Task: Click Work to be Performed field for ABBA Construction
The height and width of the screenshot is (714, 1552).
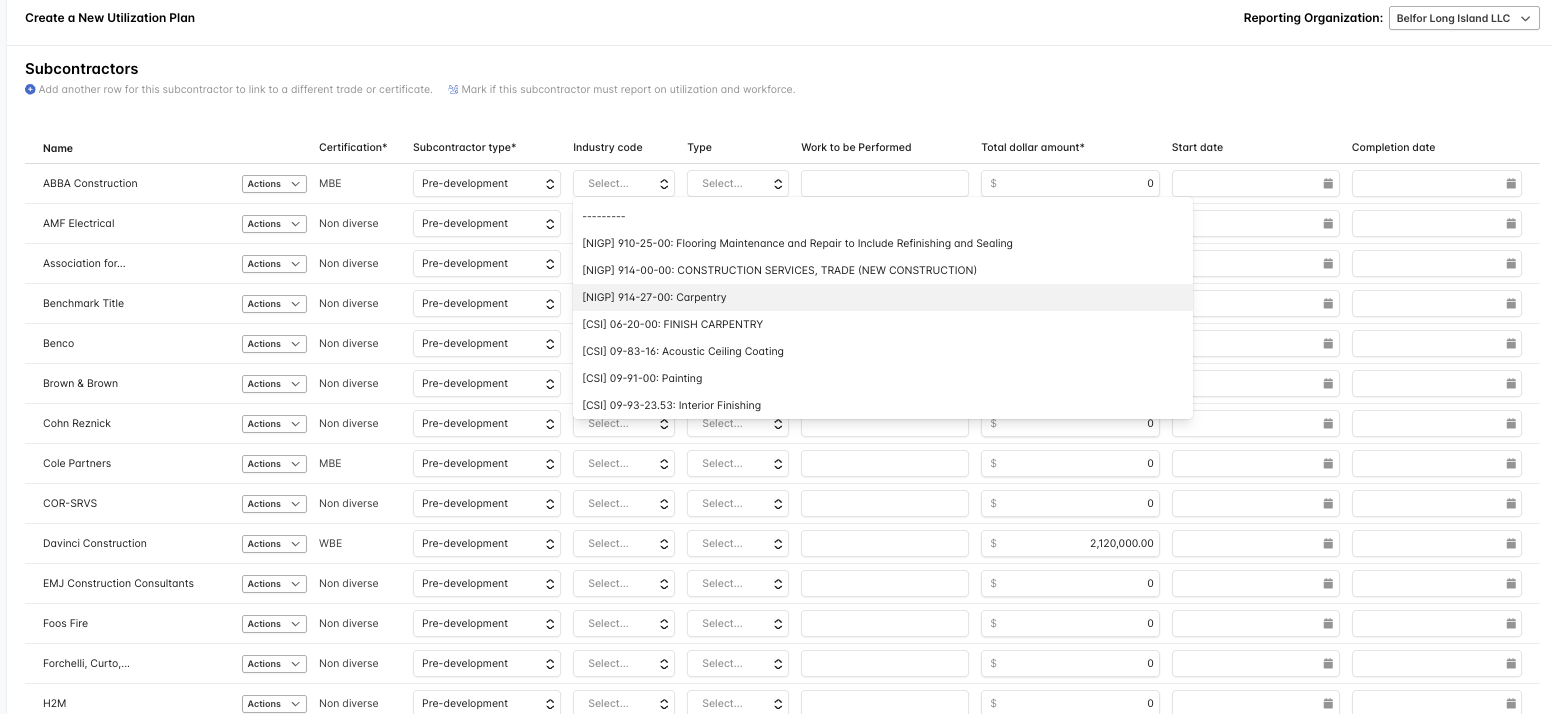Action: pos(885,184)
